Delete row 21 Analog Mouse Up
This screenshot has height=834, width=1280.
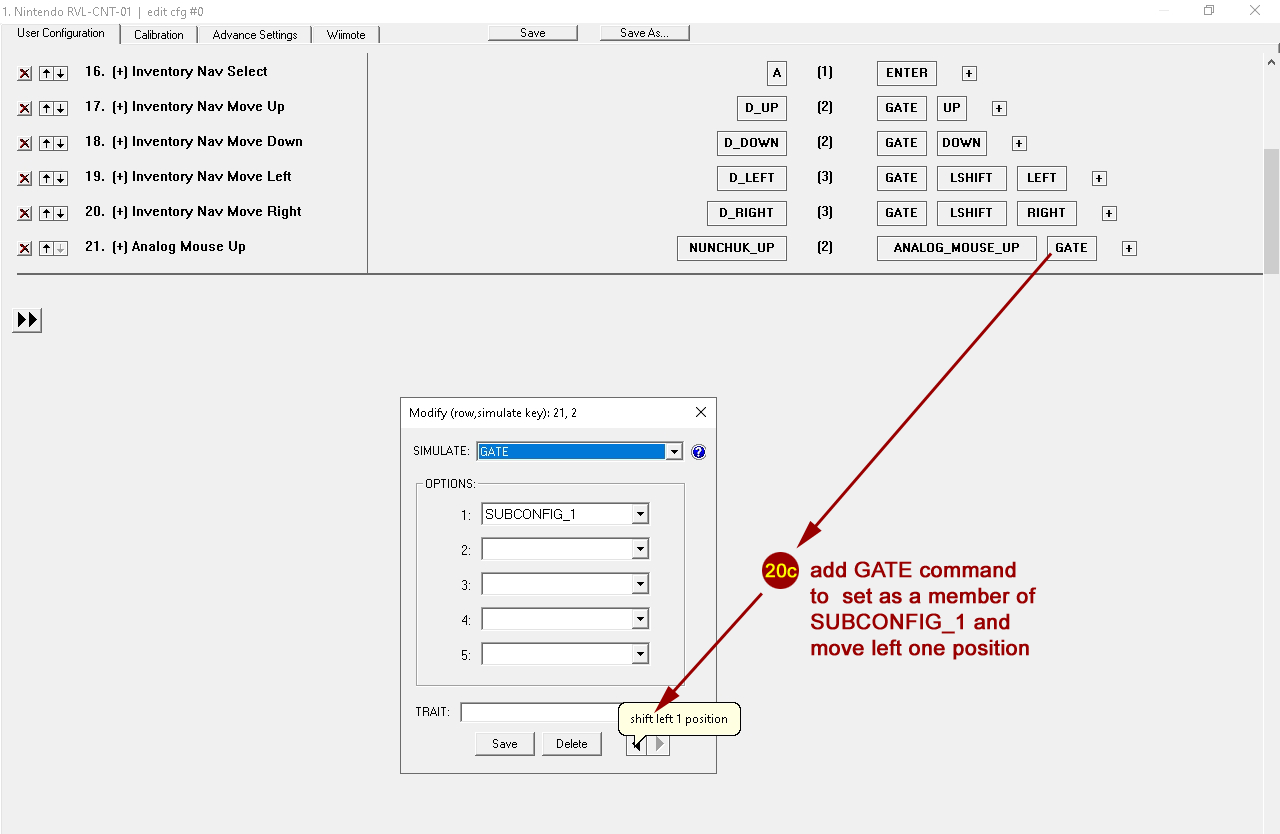pyautogui.click(x=25, y=248)
